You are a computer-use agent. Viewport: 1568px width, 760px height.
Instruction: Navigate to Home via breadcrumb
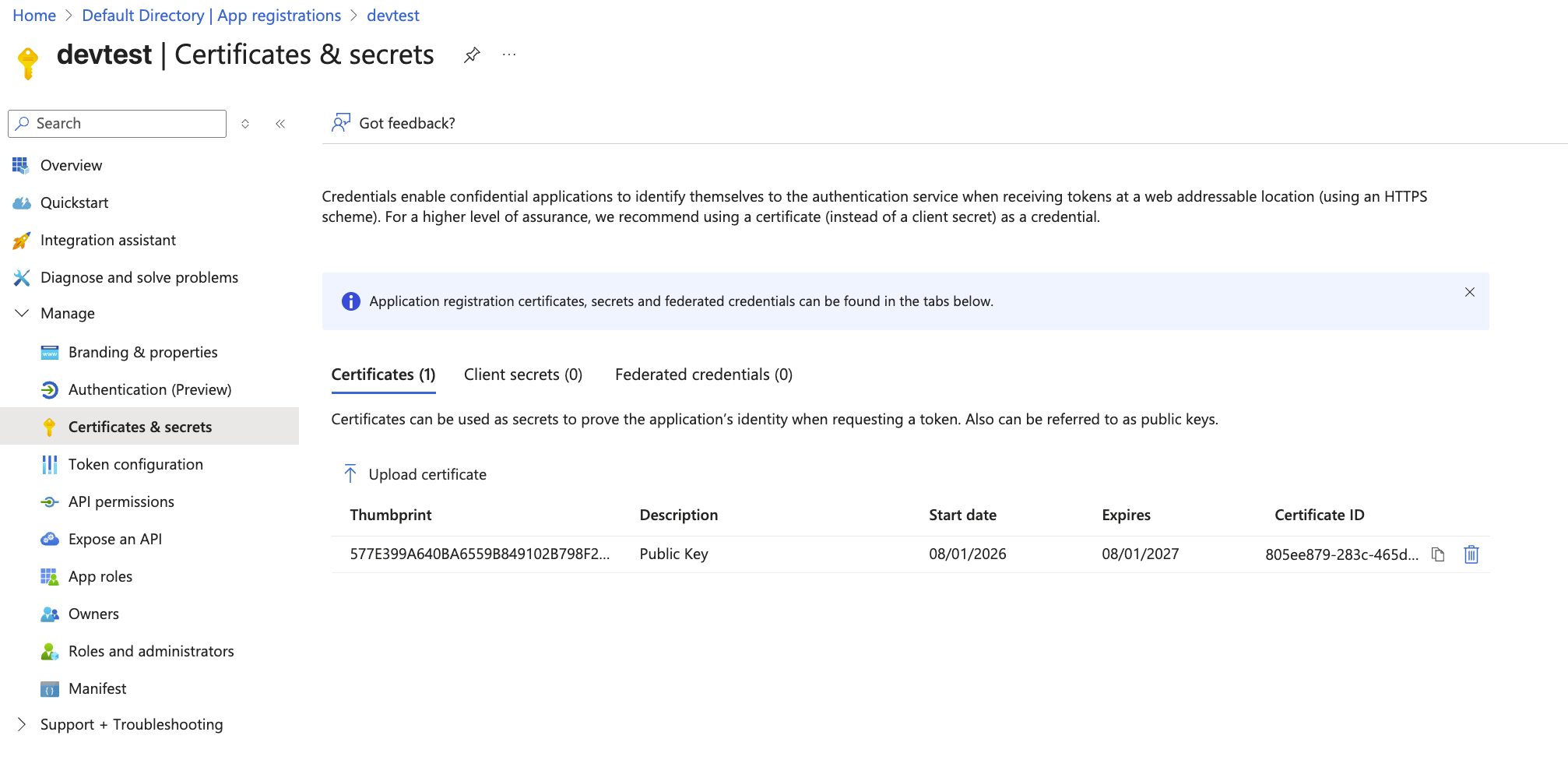tap(33, 15)
